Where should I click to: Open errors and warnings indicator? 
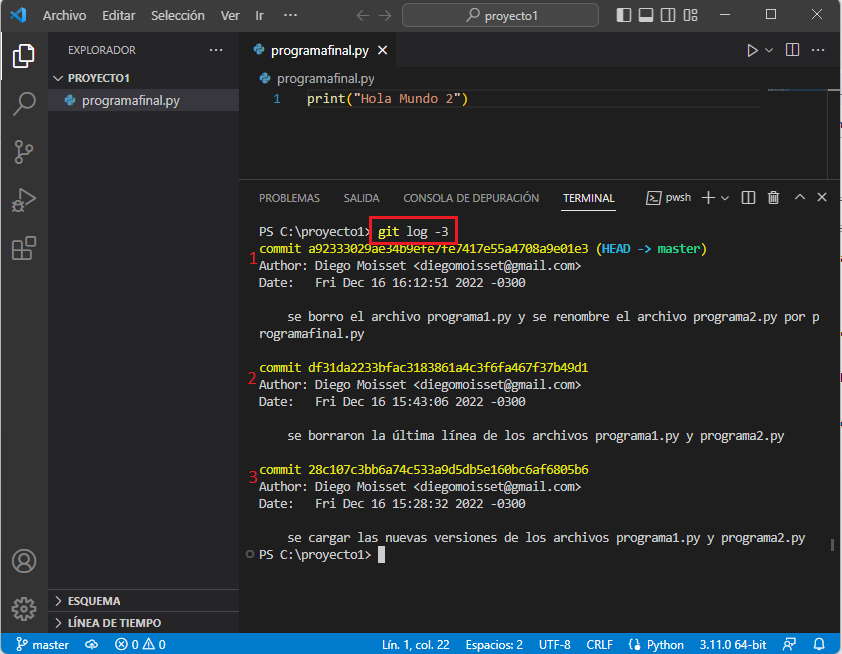coord(140,644)
